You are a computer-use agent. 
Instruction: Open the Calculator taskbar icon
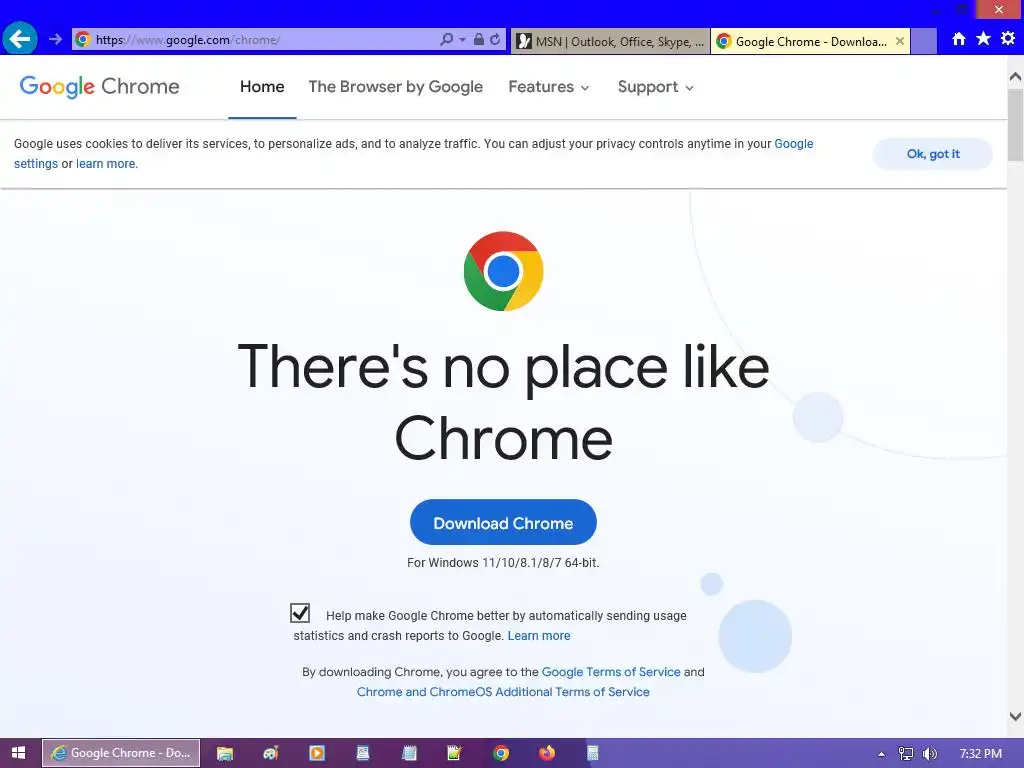click(593, 753)
